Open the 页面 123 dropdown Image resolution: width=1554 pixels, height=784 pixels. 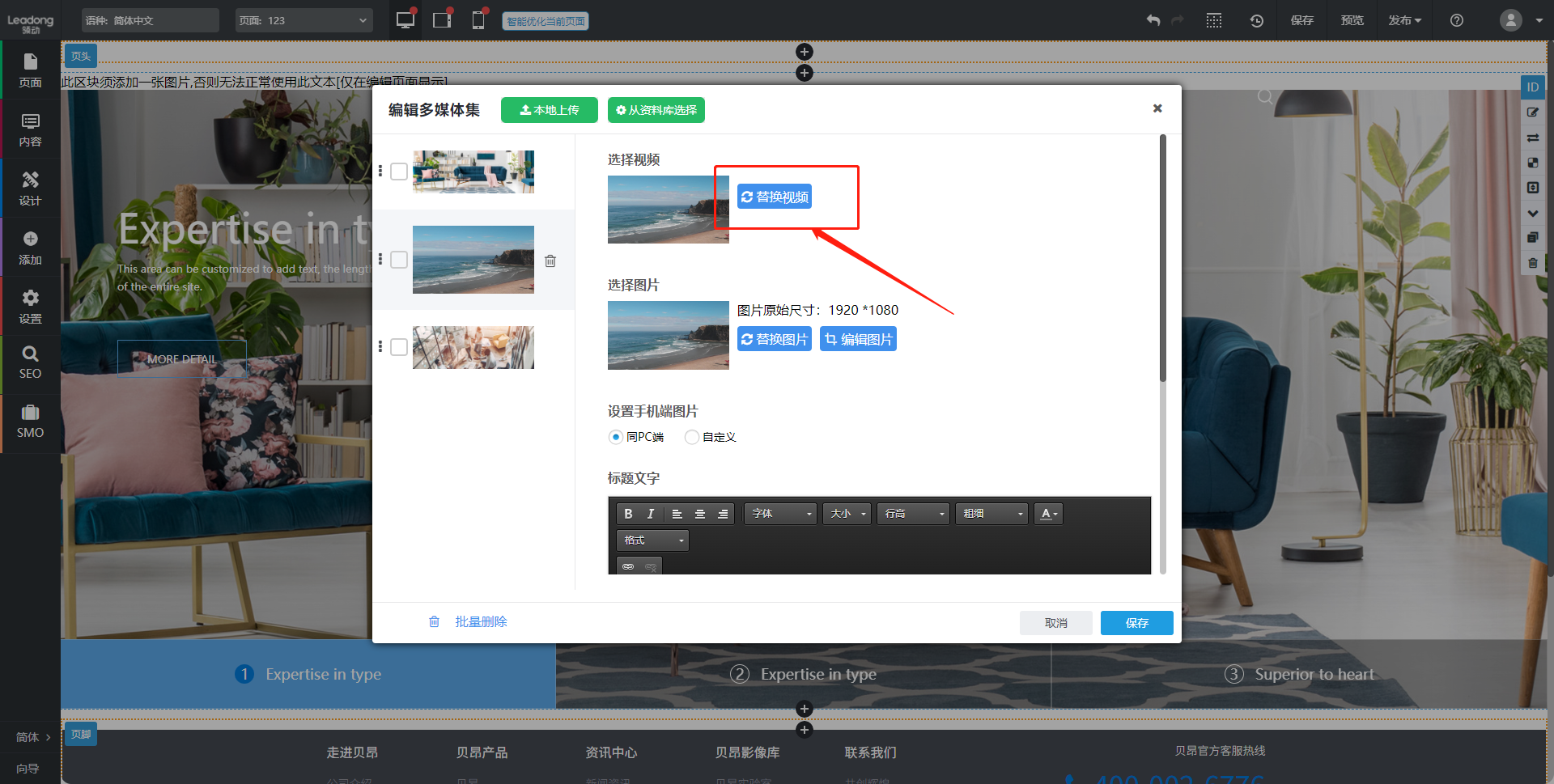[x=304, y=19]
